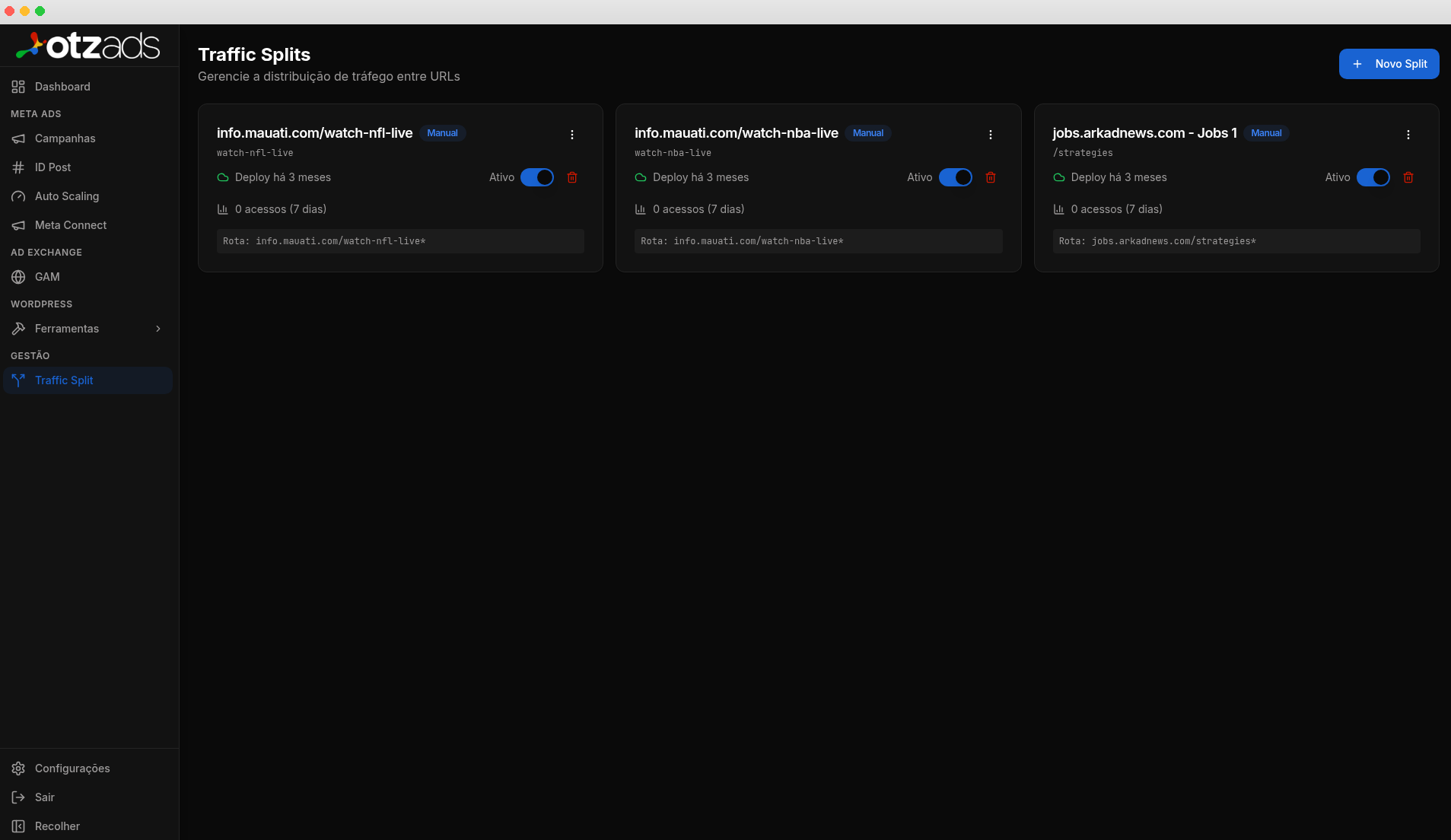Image resolution: width=1451 pixels, height=840 pixels.
Task: Open Meta Connect page
Action: coord(88,225)
